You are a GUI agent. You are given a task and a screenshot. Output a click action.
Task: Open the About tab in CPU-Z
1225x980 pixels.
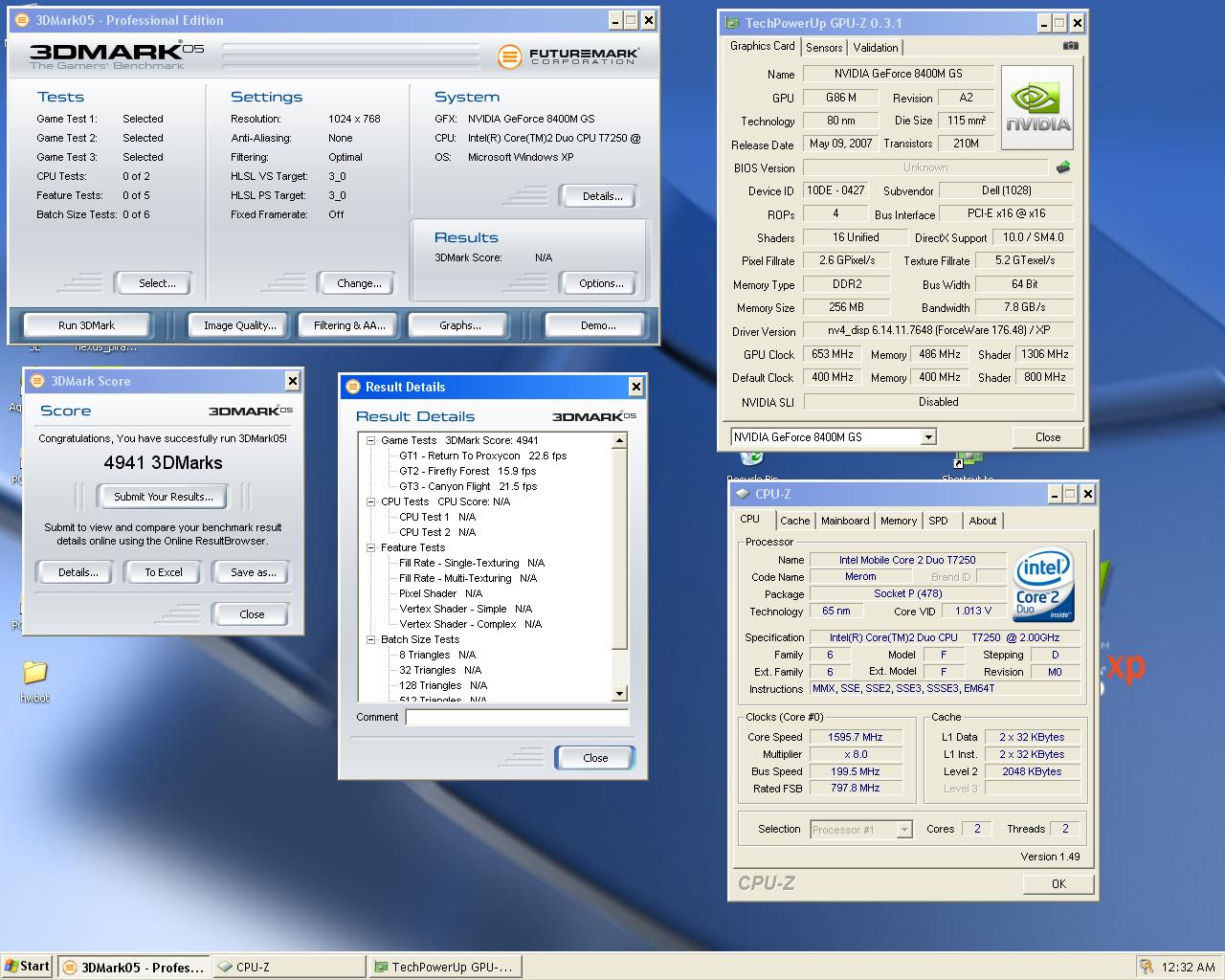click(x=983, y=521)
